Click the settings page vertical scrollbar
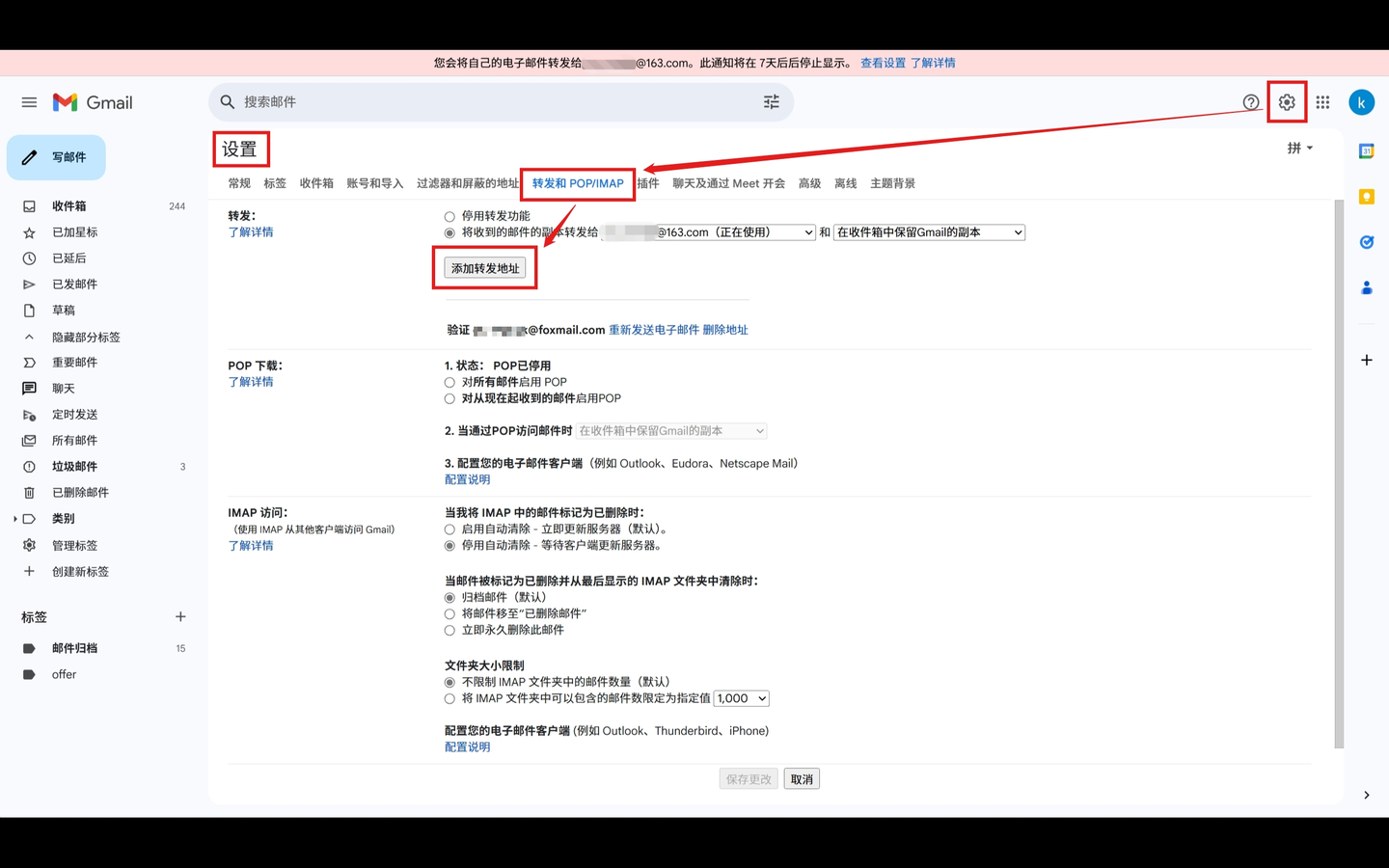Screen dimensions: 1389x868 coord(1339,474)
